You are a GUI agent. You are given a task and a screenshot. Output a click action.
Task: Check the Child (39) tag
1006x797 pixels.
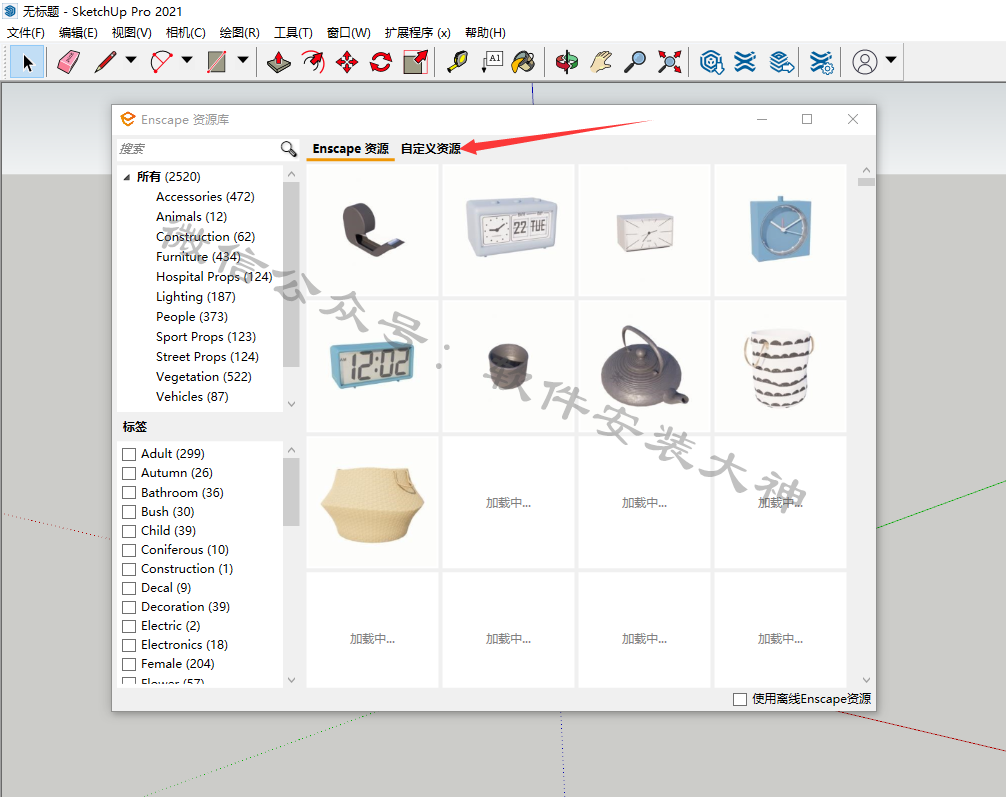[129, 531]
